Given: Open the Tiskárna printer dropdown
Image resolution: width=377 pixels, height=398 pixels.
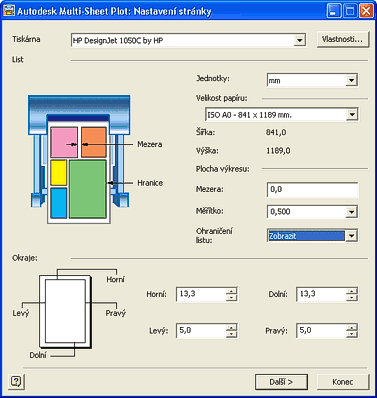Looking at the screenshot, I should coord(300,40).
